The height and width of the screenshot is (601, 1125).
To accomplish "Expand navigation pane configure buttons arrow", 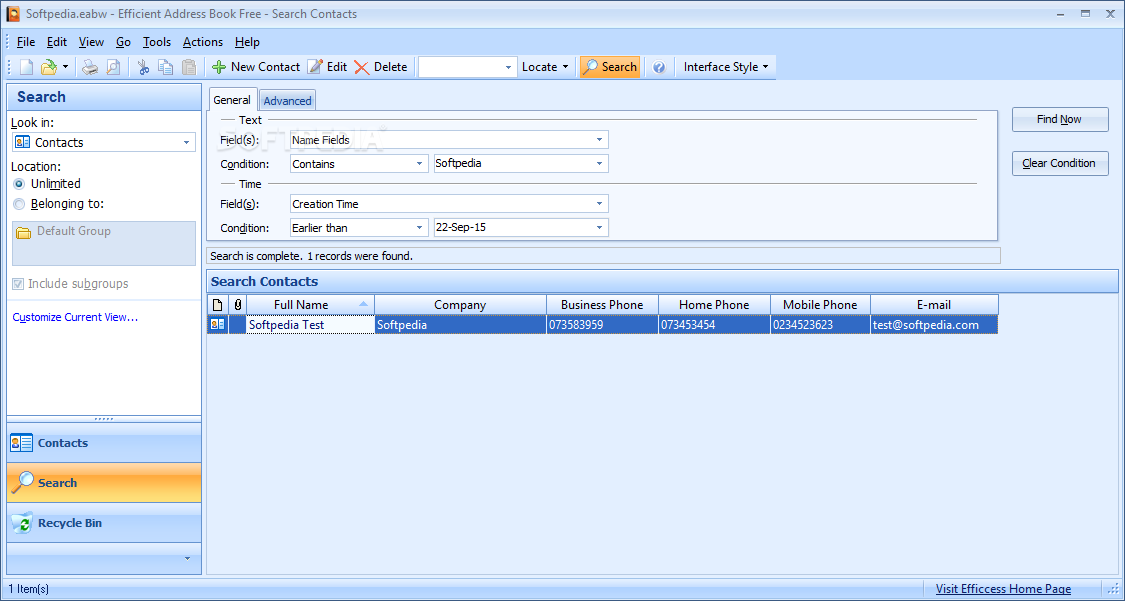I will pyautogui.click(x=187, y=558).
